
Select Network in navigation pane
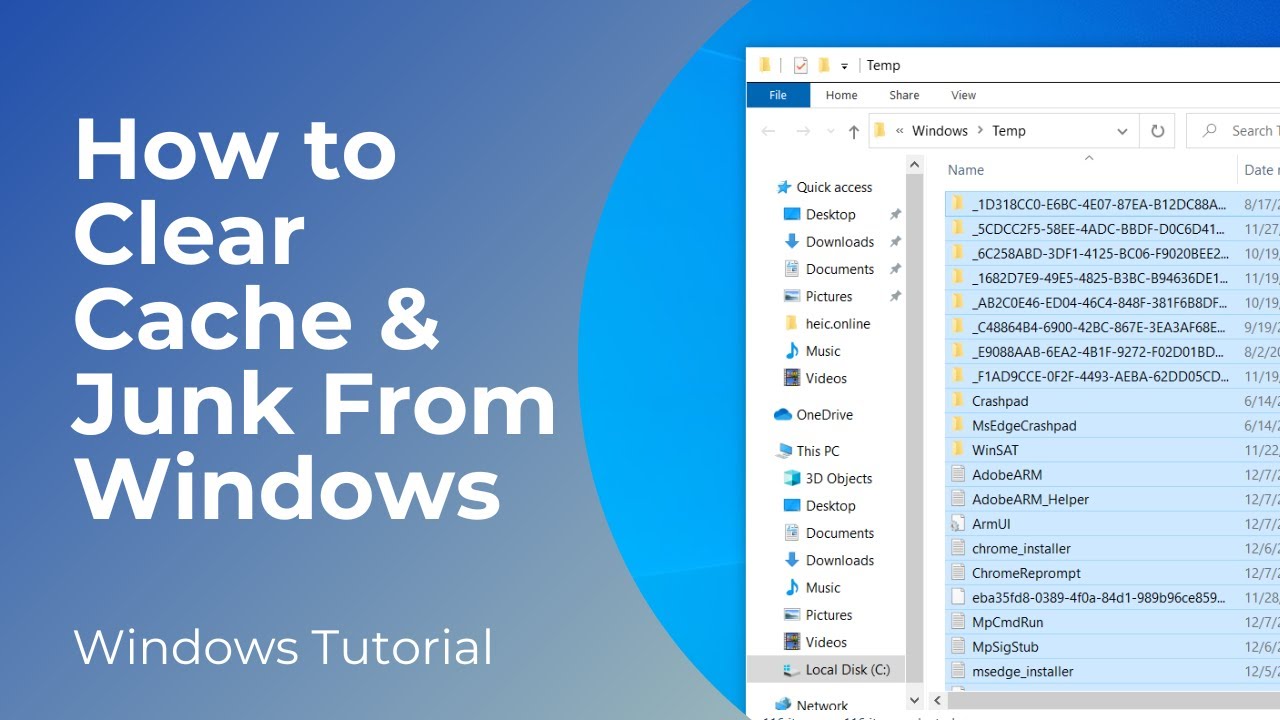823,706
